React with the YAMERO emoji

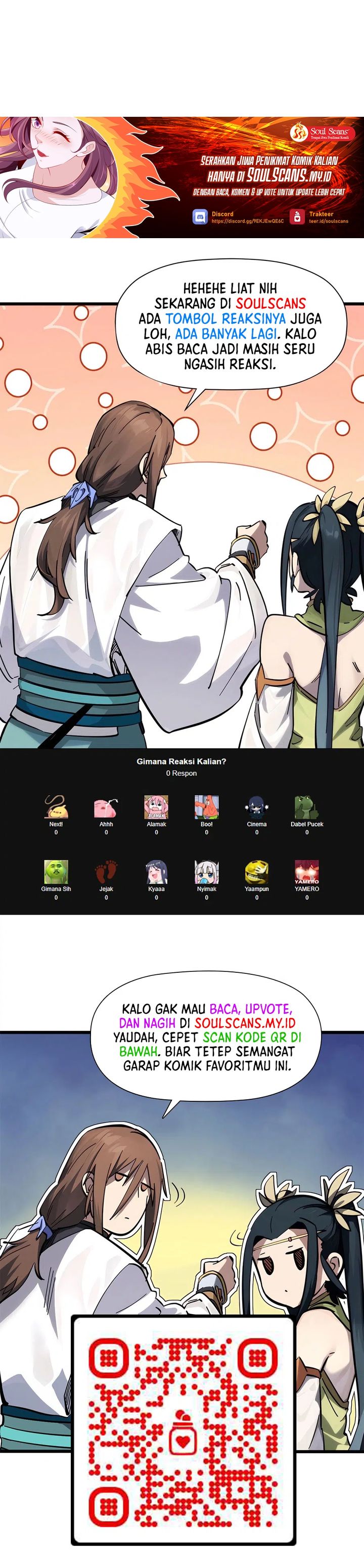307,872
